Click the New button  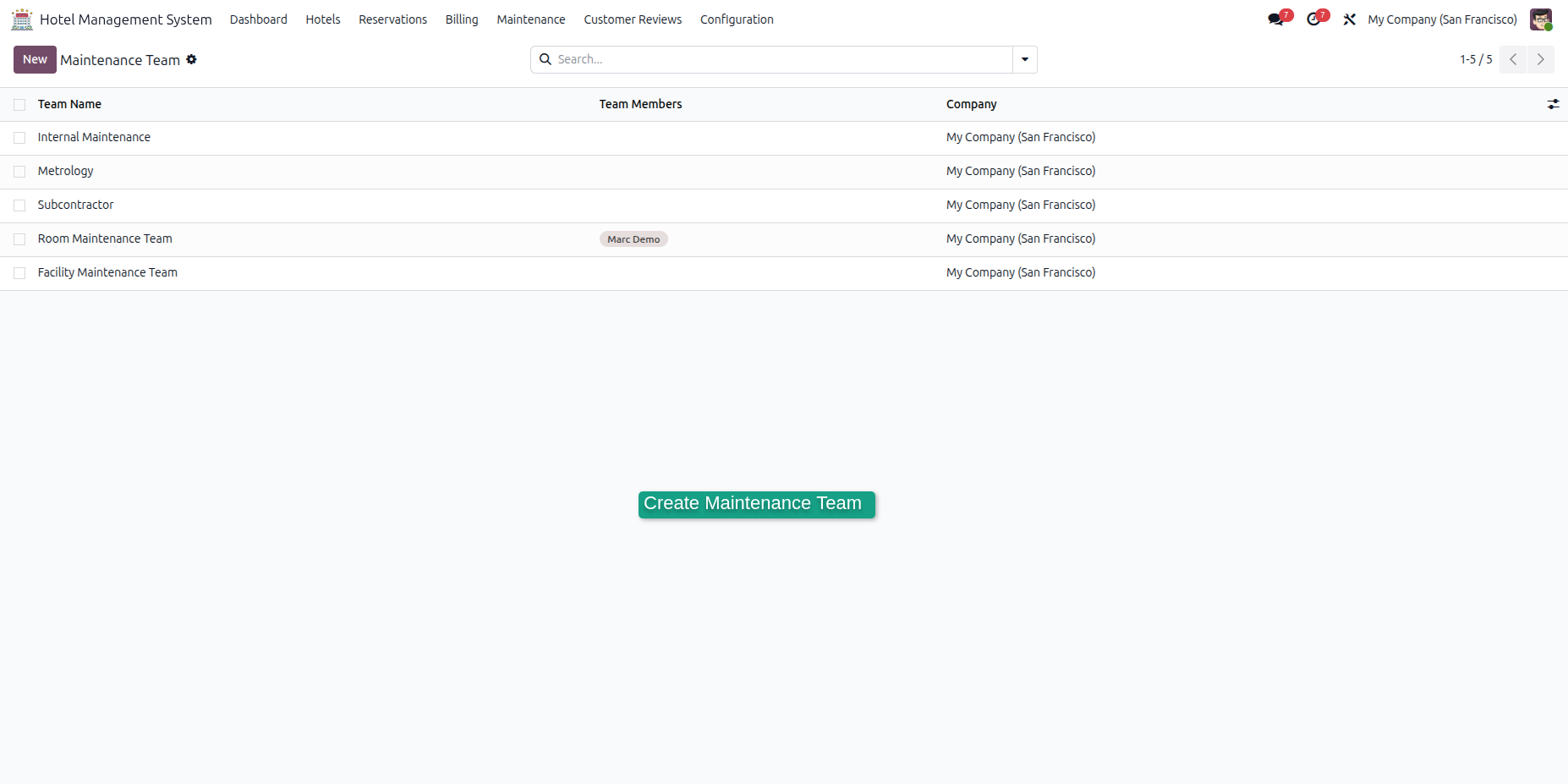pos(35,59)
